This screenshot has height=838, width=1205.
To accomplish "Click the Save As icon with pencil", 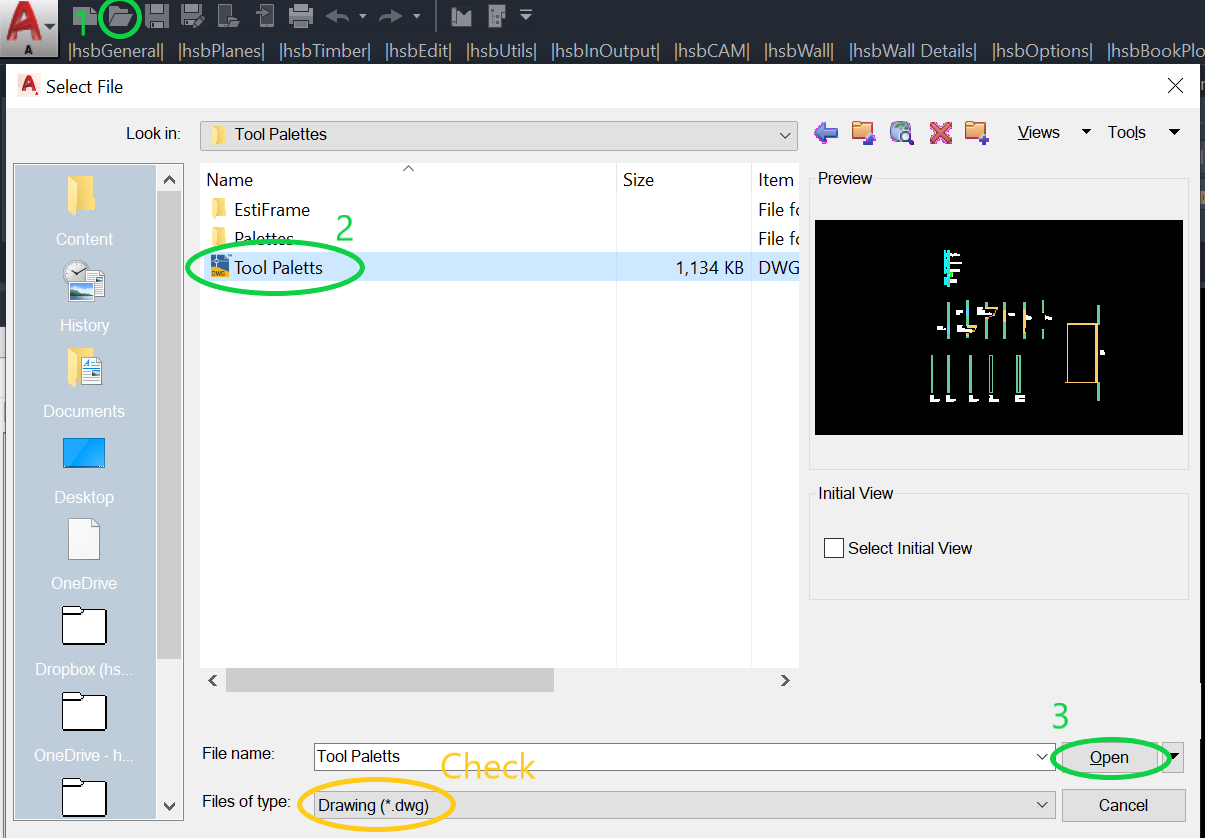I will pyautogui.click(x=192, y=15).
